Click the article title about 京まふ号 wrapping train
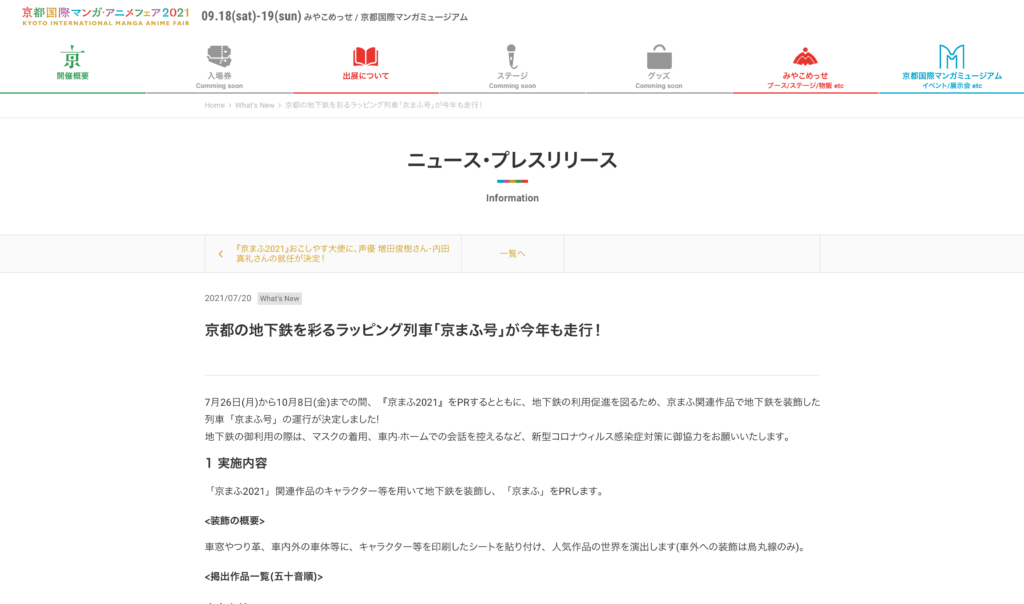Viewport: 1024px width, 604px height. (403, 330)
